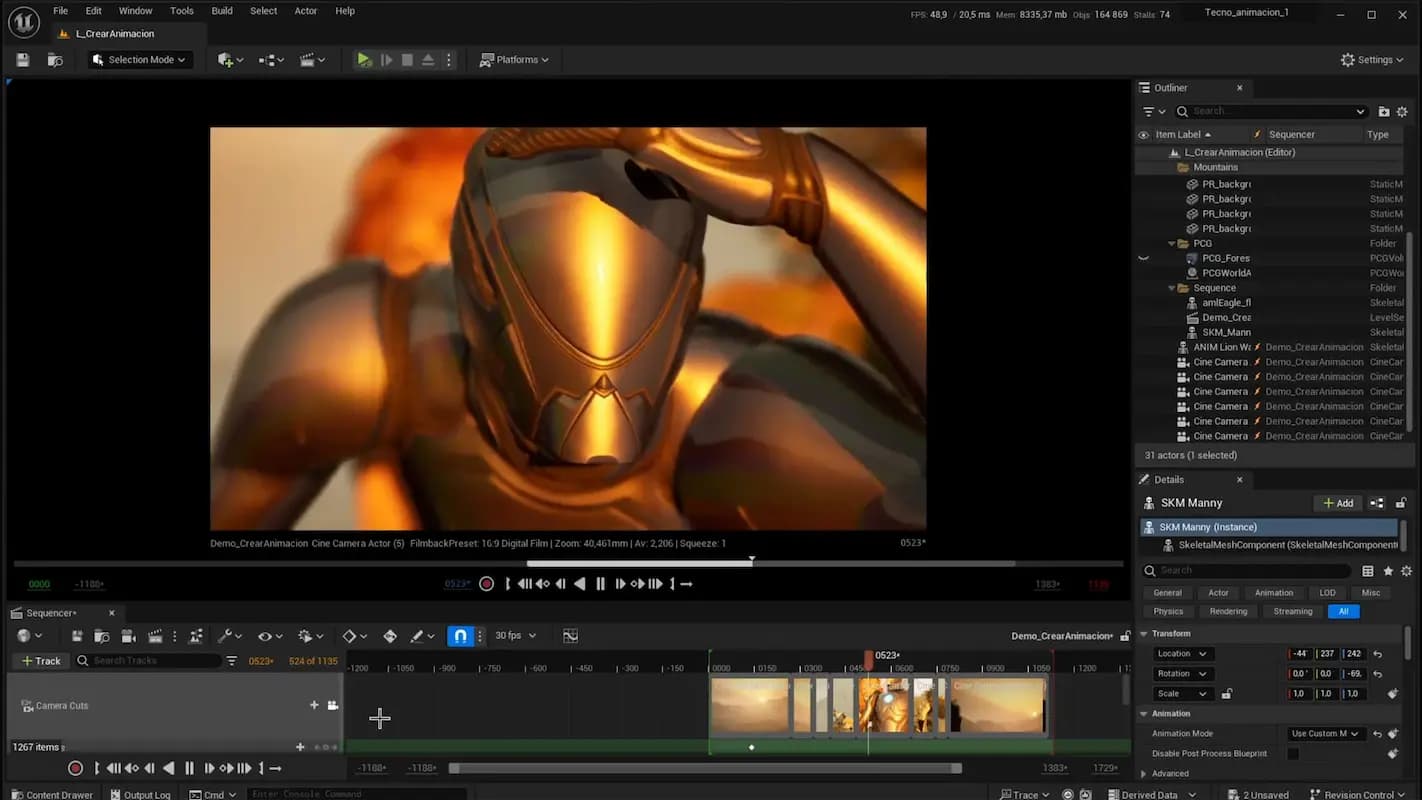Screen dimensions: 1422x800
Task: Select the Animation filter in Details
Action: [x=1274, y=593]
